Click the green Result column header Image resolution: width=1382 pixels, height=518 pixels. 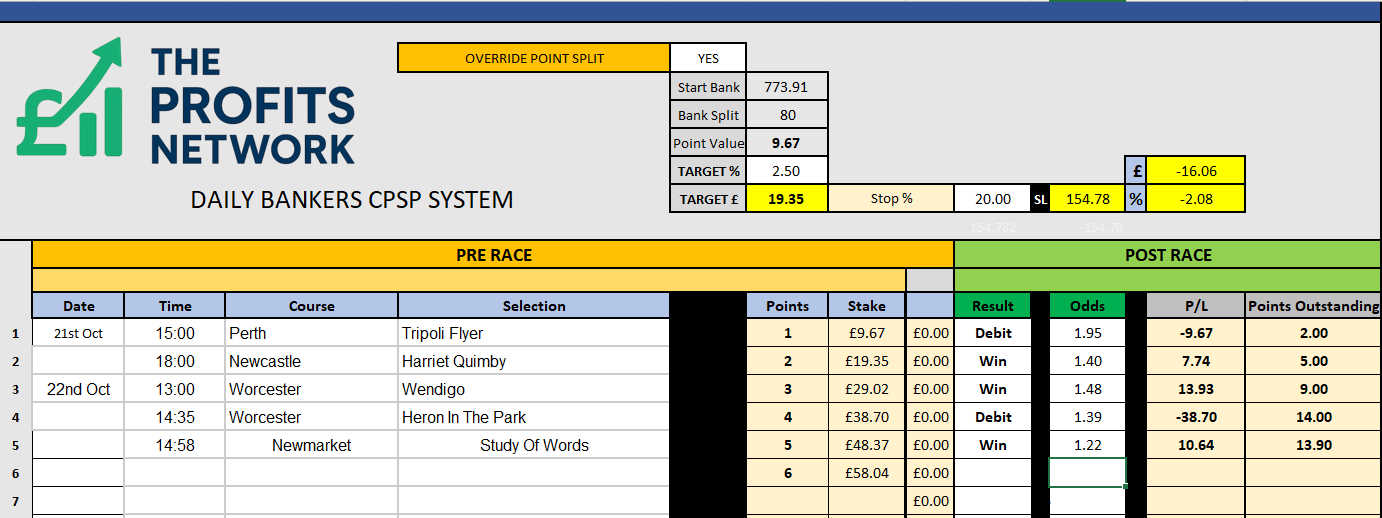pos(993,306)
